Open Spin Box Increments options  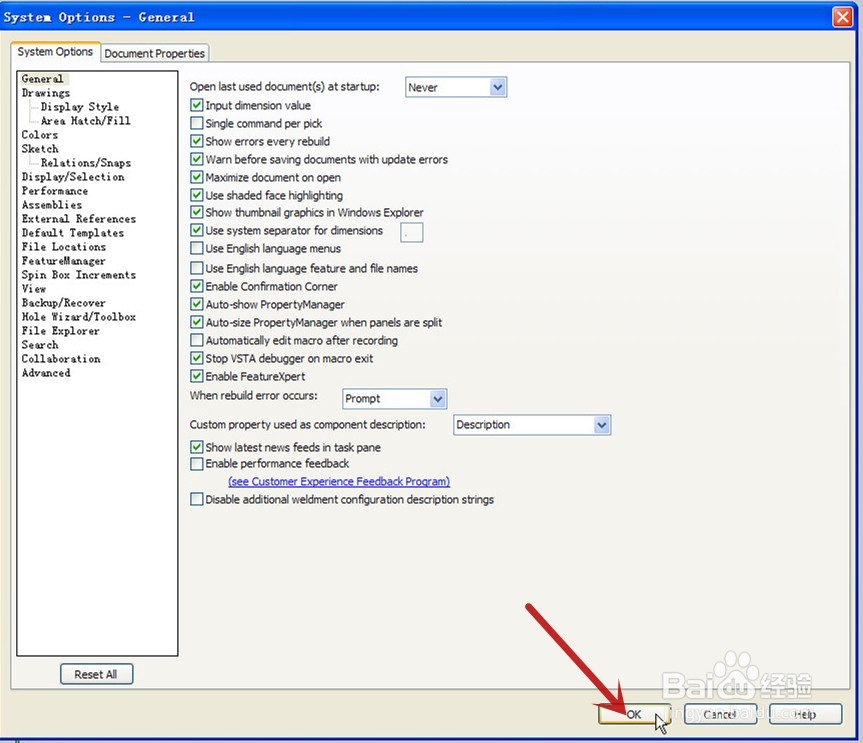79,275
